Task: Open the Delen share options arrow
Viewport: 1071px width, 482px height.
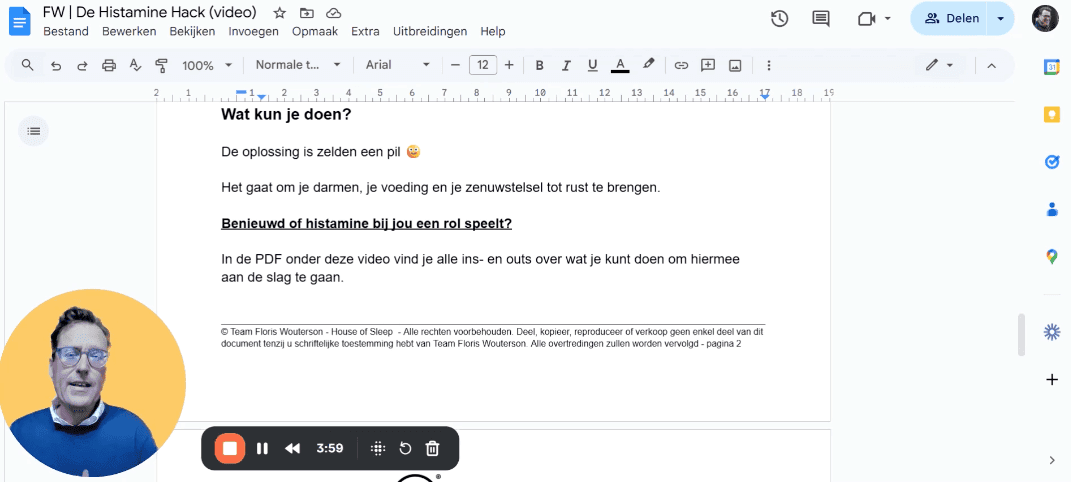Action: click(1001, 18)
